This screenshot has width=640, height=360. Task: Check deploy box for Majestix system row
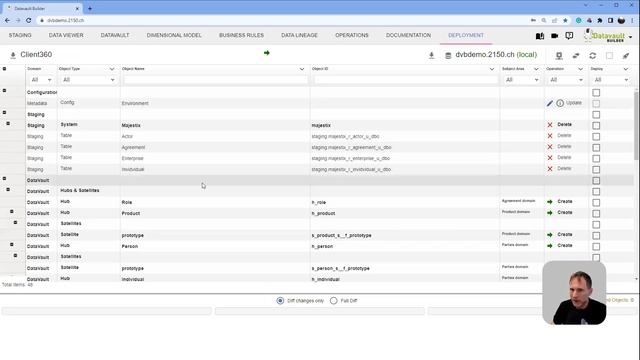tap(596, 125)
